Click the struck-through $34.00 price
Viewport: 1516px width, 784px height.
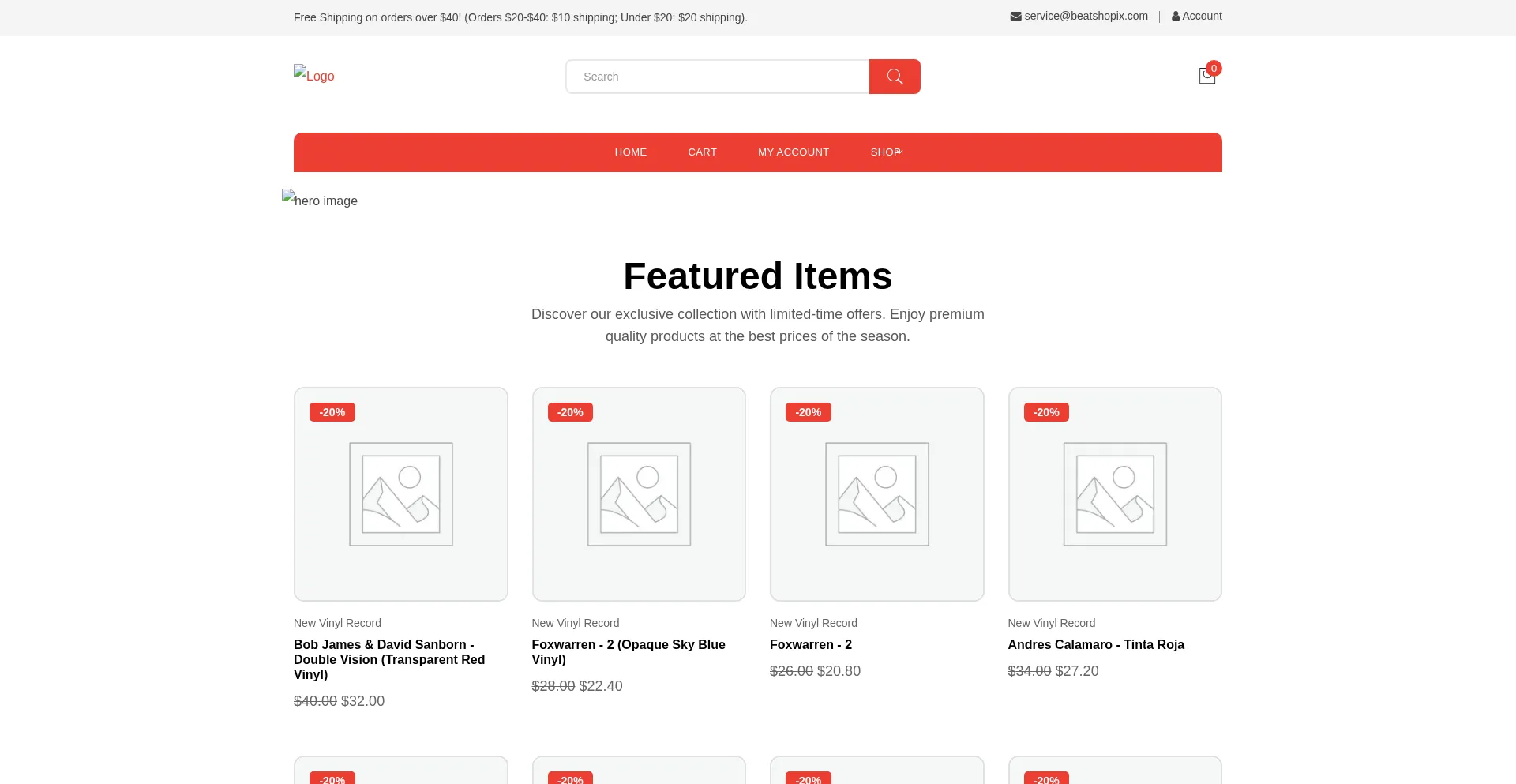pyautogui.click(x=1030, y=671)
